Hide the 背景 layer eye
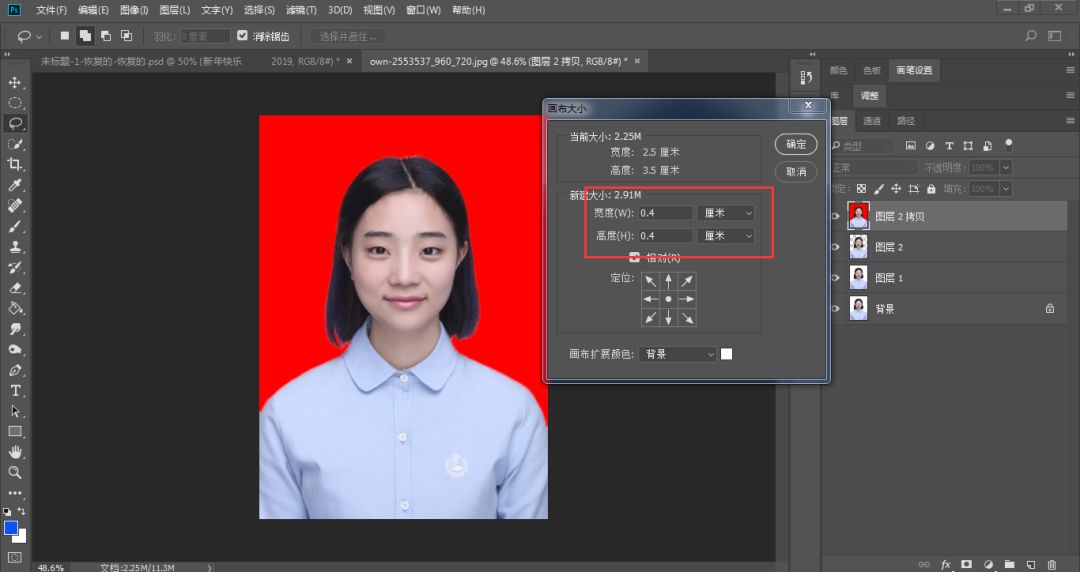Viewport: 1080px width, 572px height. 835,309
